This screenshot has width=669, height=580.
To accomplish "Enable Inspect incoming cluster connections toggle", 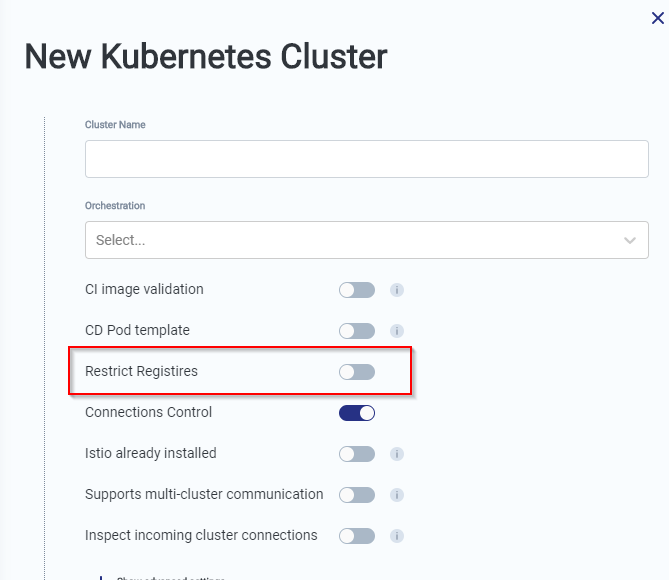I will (357, 536).
